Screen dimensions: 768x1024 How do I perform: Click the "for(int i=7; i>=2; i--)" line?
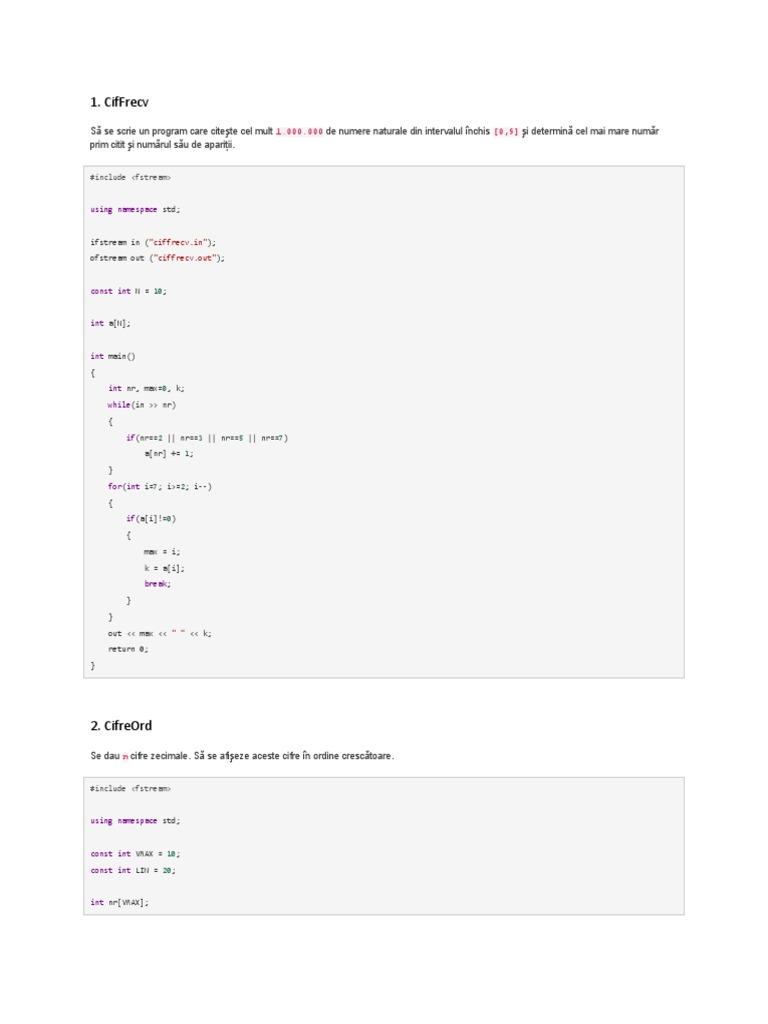[160, 486]
